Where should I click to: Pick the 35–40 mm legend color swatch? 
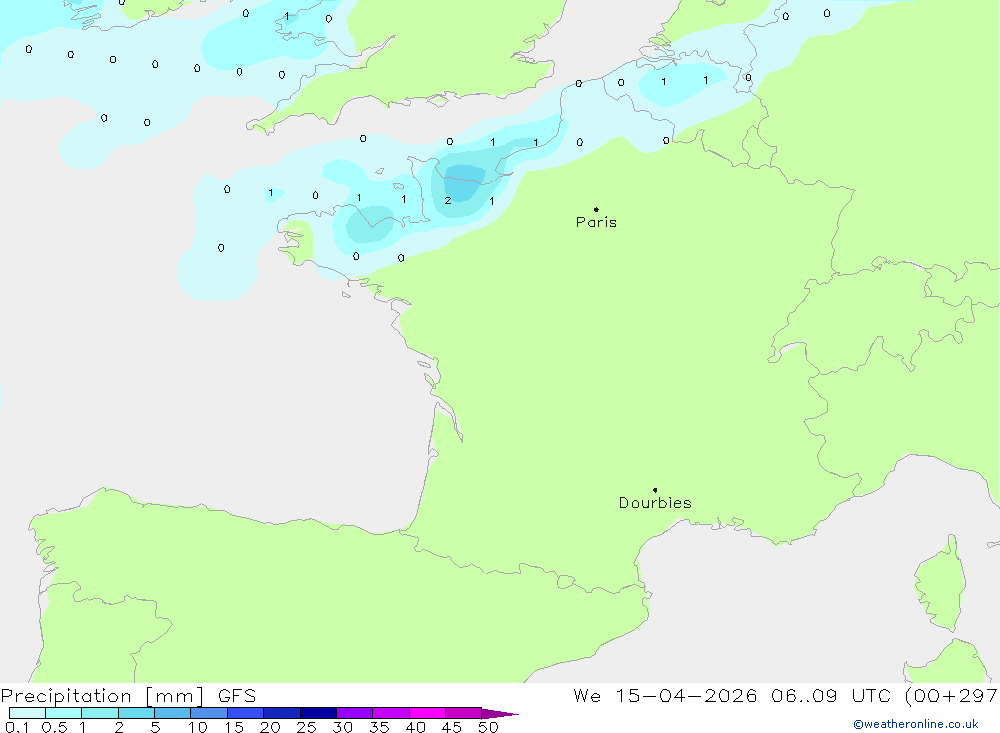pos(391,713)
